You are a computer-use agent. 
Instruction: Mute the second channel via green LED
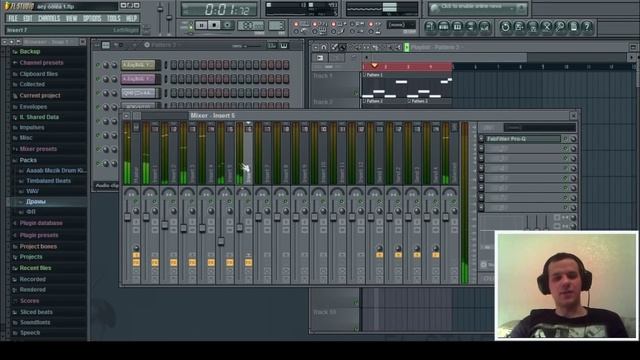(x=98, y=79)
